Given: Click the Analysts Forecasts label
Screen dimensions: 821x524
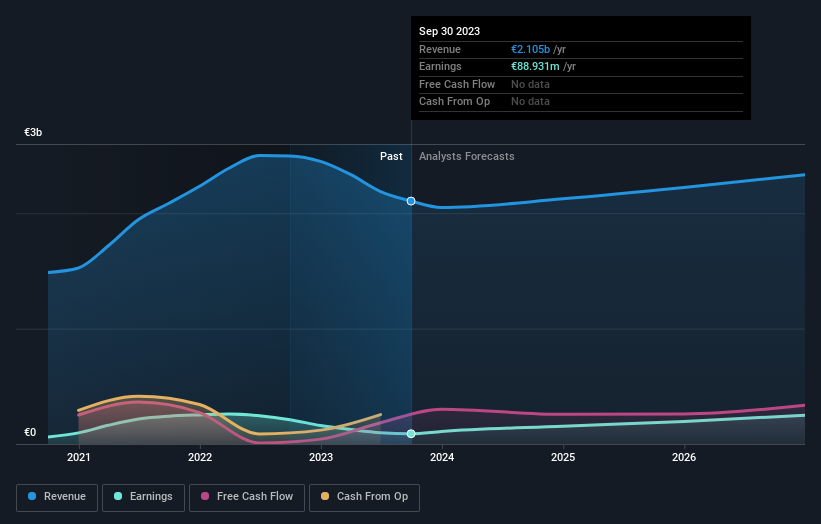Looking at the screenshot, I should (x=467, y=156).
